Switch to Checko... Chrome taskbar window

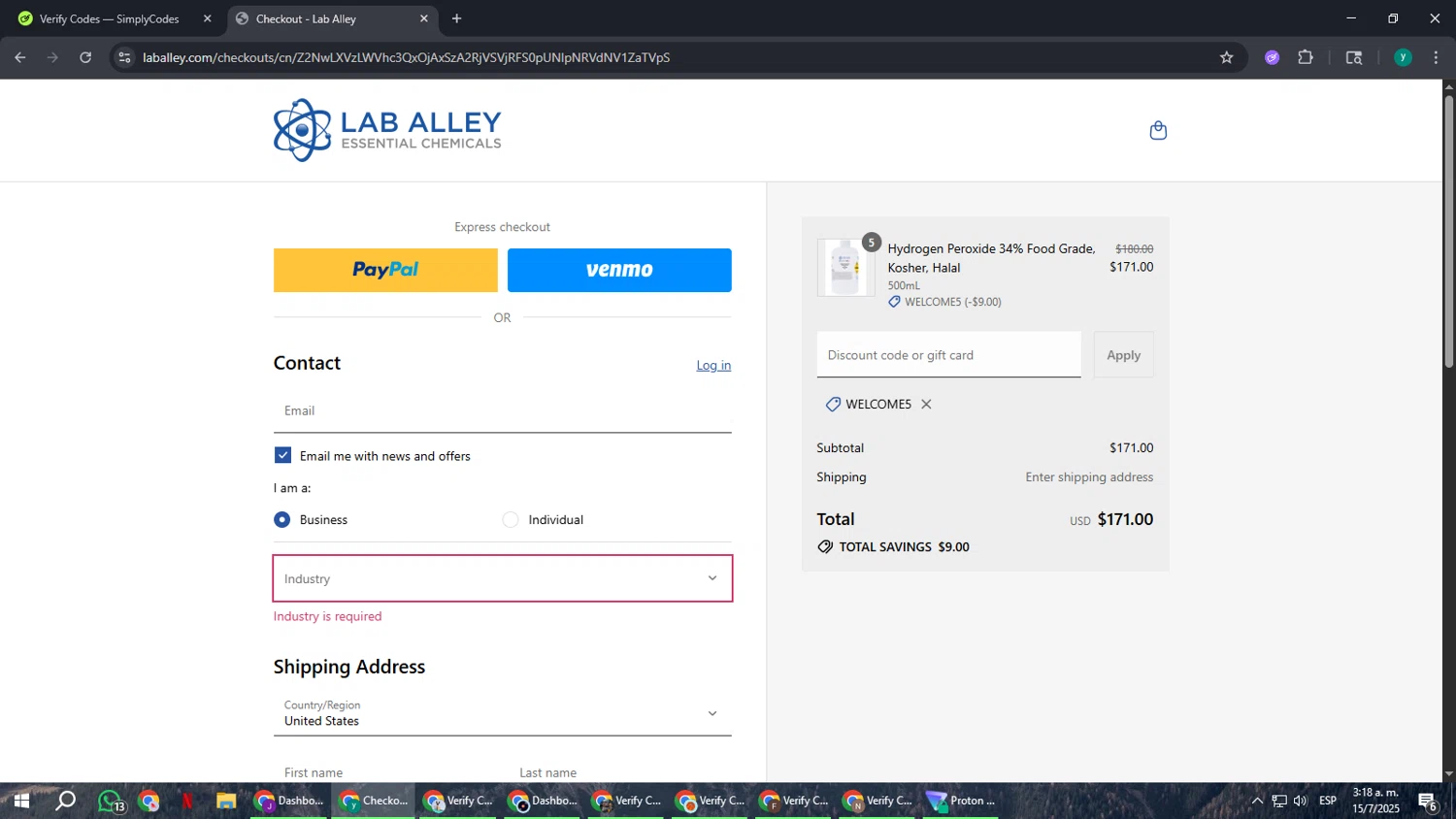coord(374,802)
